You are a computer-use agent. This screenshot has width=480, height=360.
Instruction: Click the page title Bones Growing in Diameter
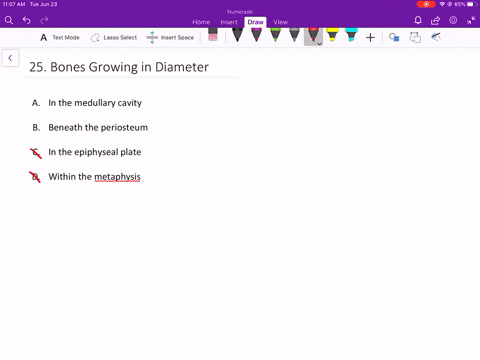(x=119, y=67)
